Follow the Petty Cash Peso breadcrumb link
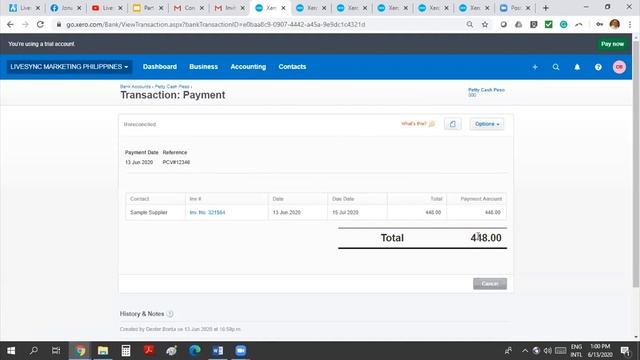 click(172, 87)
